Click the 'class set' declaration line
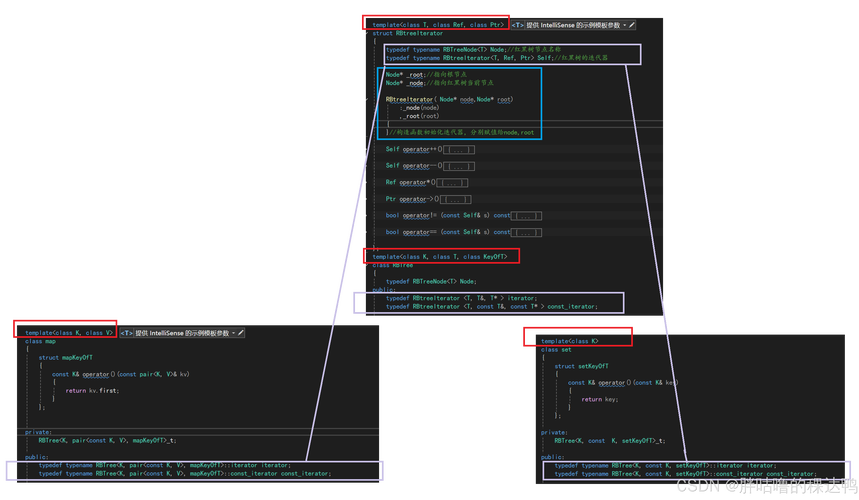This screenshot has width=859, height=500. tap(556, 349)
